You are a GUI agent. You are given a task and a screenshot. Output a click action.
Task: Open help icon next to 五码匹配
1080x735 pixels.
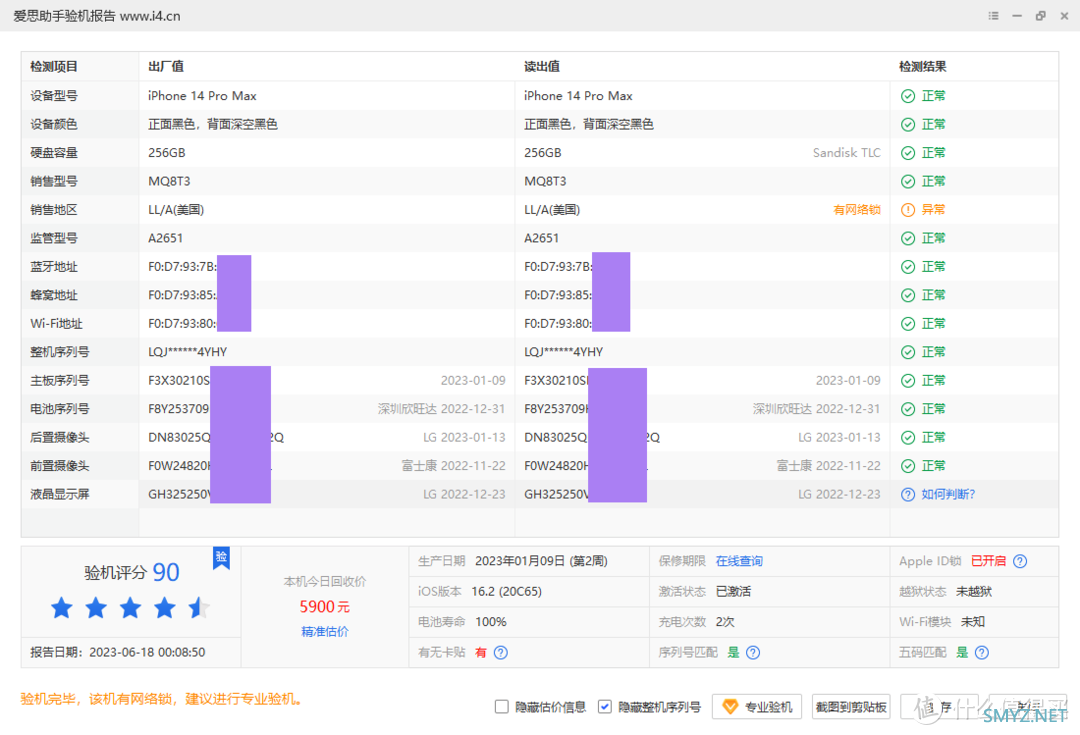point(982,652)
